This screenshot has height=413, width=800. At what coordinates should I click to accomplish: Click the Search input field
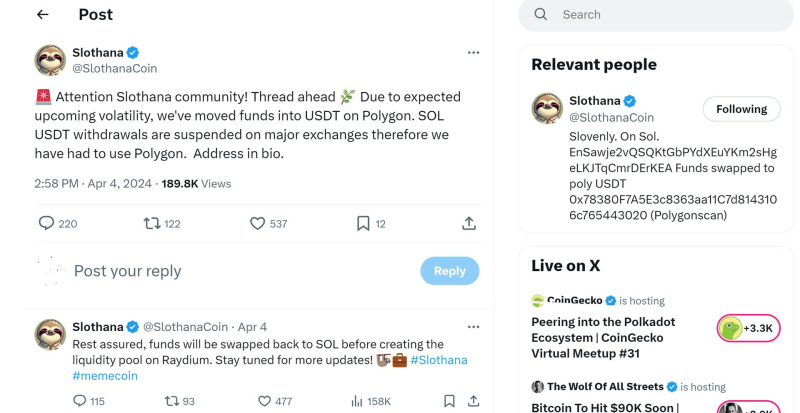coord(660,15)
